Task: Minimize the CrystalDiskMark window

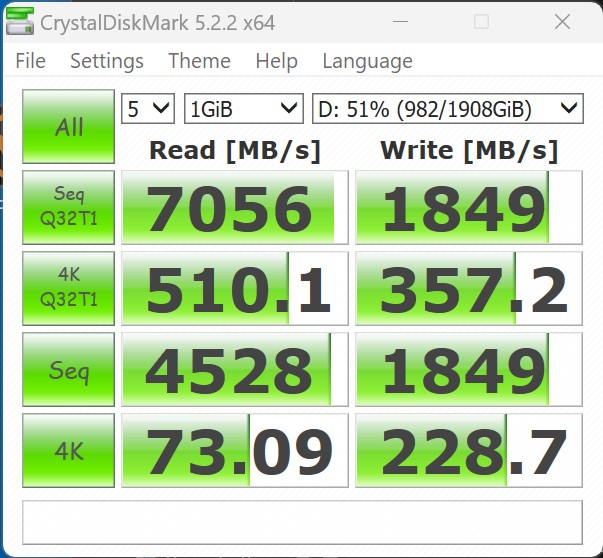Action: click(400, 22)
